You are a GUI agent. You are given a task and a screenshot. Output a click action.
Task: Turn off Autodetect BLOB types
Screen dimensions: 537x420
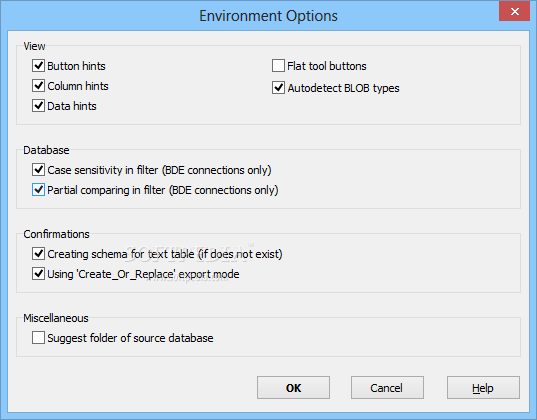click(278, 88)
